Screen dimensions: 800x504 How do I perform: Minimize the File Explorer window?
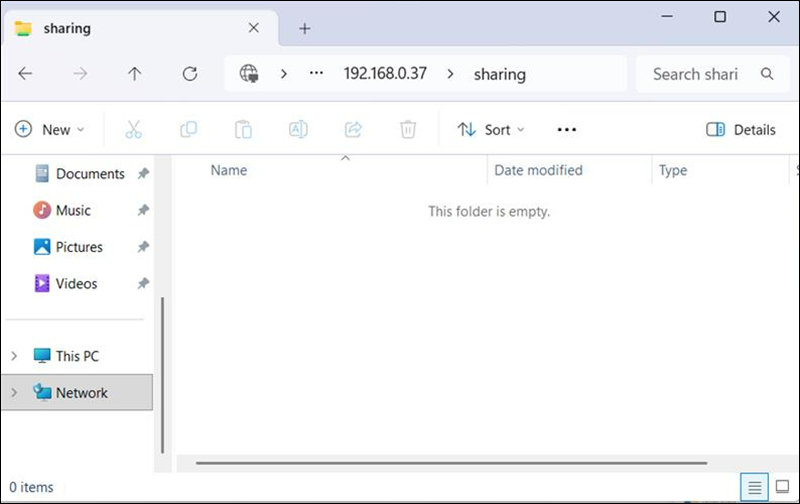[667, 17]
